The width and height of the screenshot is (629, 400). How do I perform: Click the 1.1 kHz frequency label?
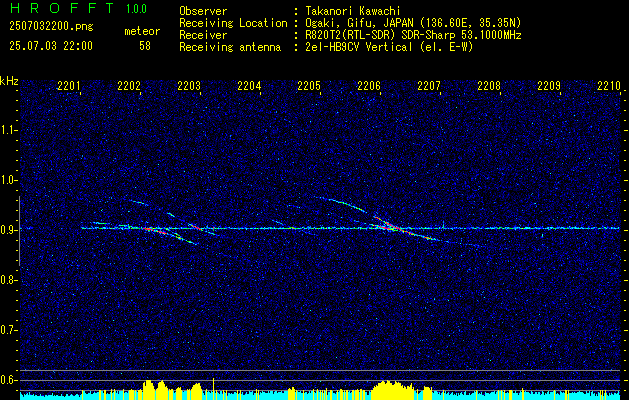point(9,130)
